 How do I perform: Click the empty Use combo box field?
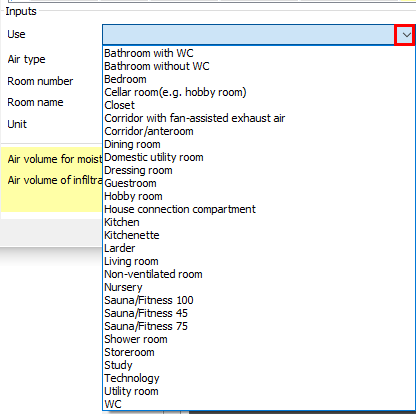pyautogui.click(x=249, y=35)
